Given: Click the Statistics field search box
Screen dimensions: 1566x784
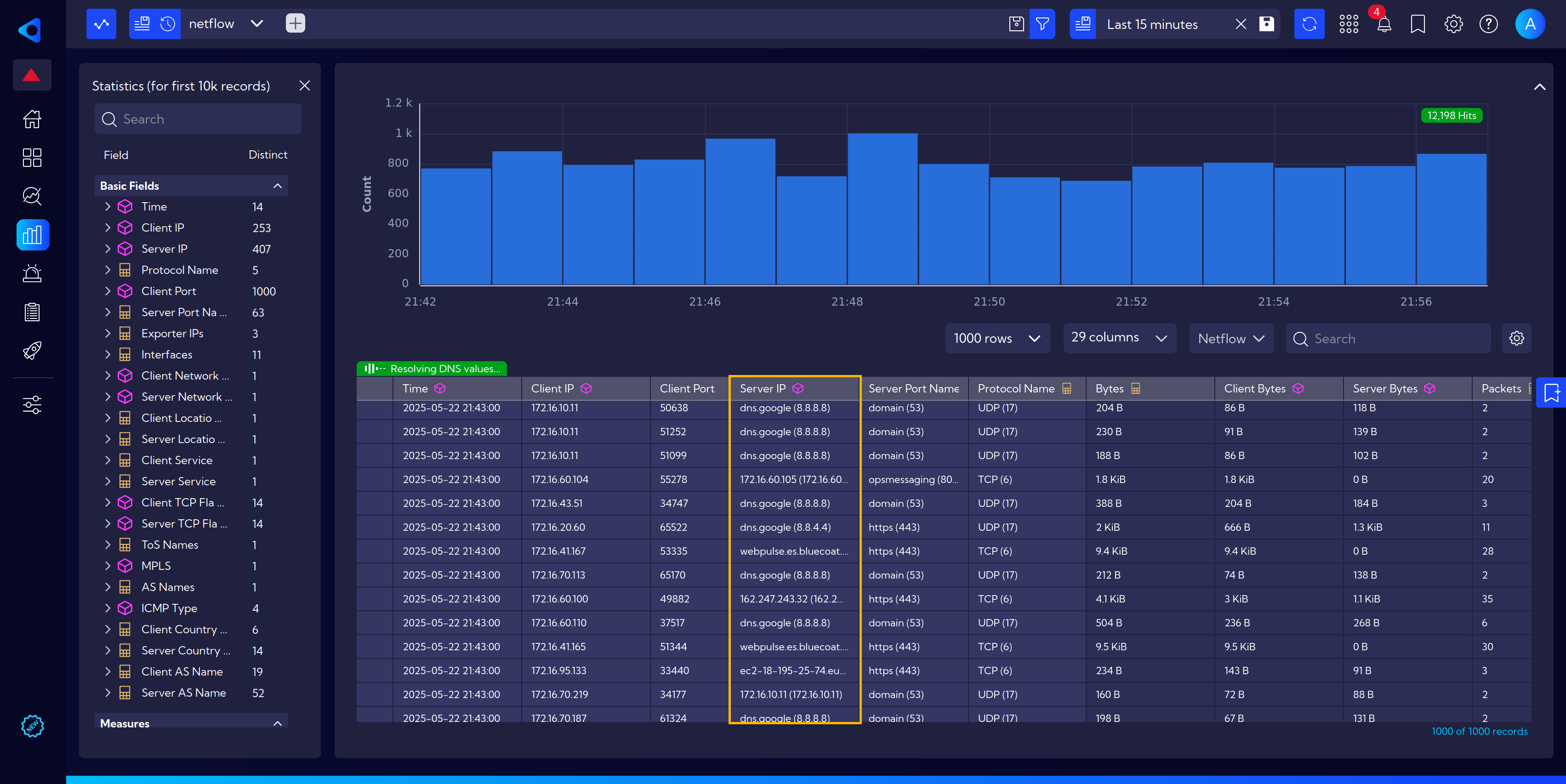Looking at the screenshot, I should tap(198, 119).
